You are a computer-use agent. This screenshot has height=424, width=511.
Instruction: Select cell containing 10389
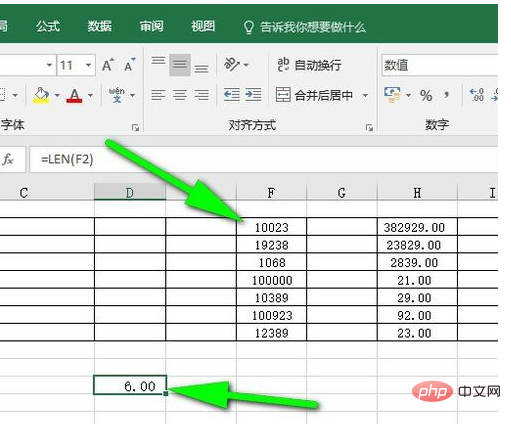271,297
